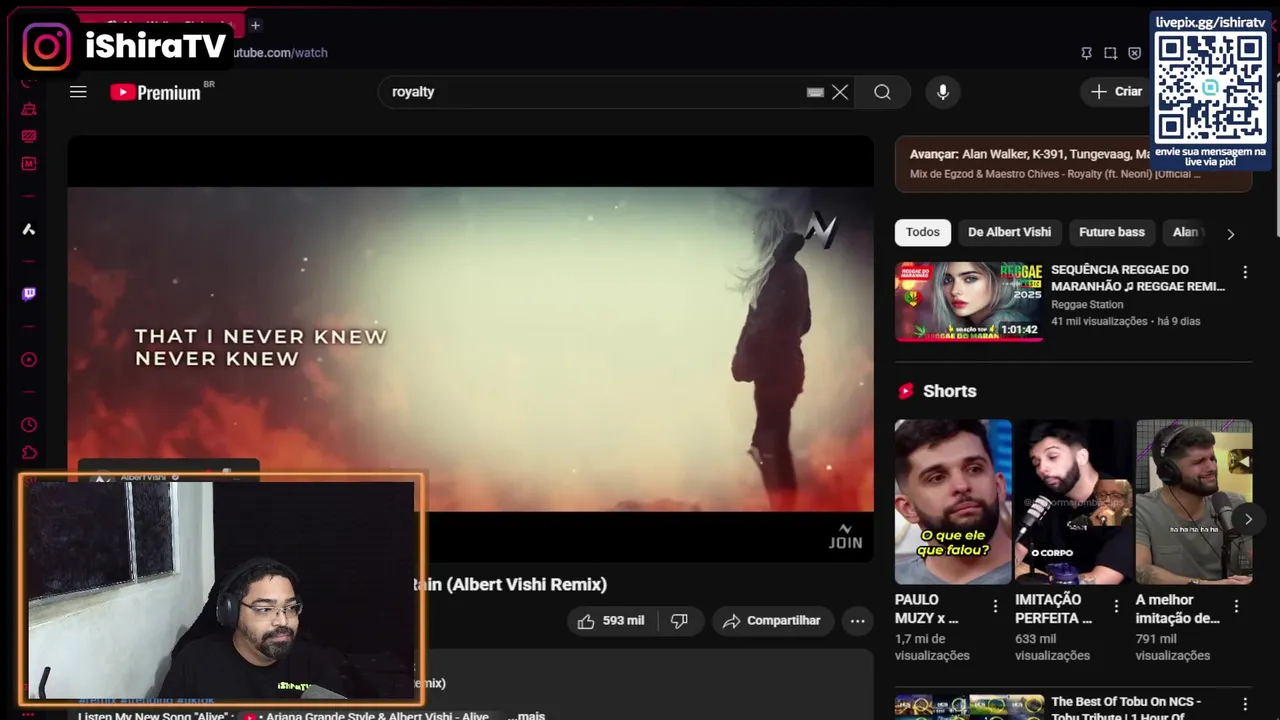The image size is (1280, 720).
Task: Click 'PAULO MUZY x ...' short title
Action: (x=927, y=609)
